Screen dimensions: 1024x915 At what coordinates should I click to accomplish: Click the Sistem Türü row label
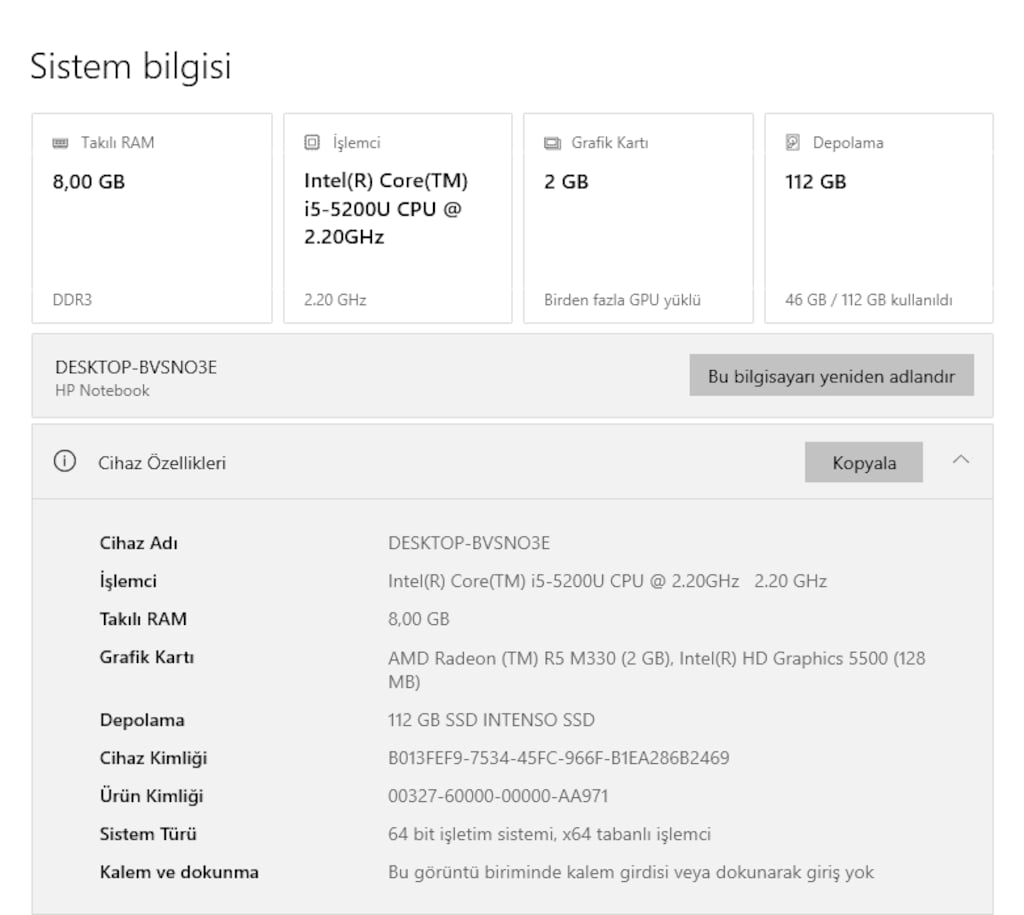click(148, 834)
